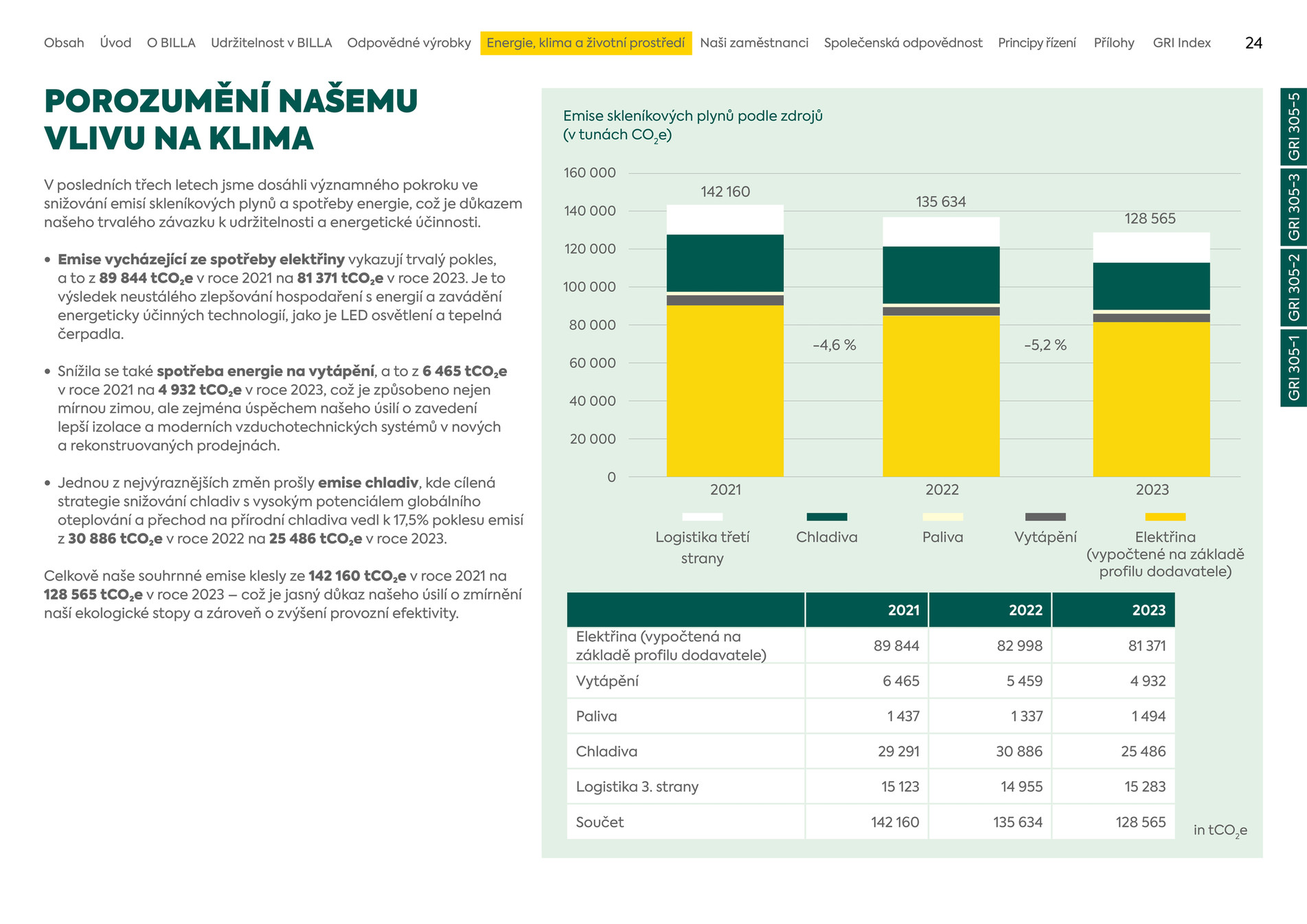Click the page number 24
This screenshot has height=924, width=1307.
[x=1253, y=43]
